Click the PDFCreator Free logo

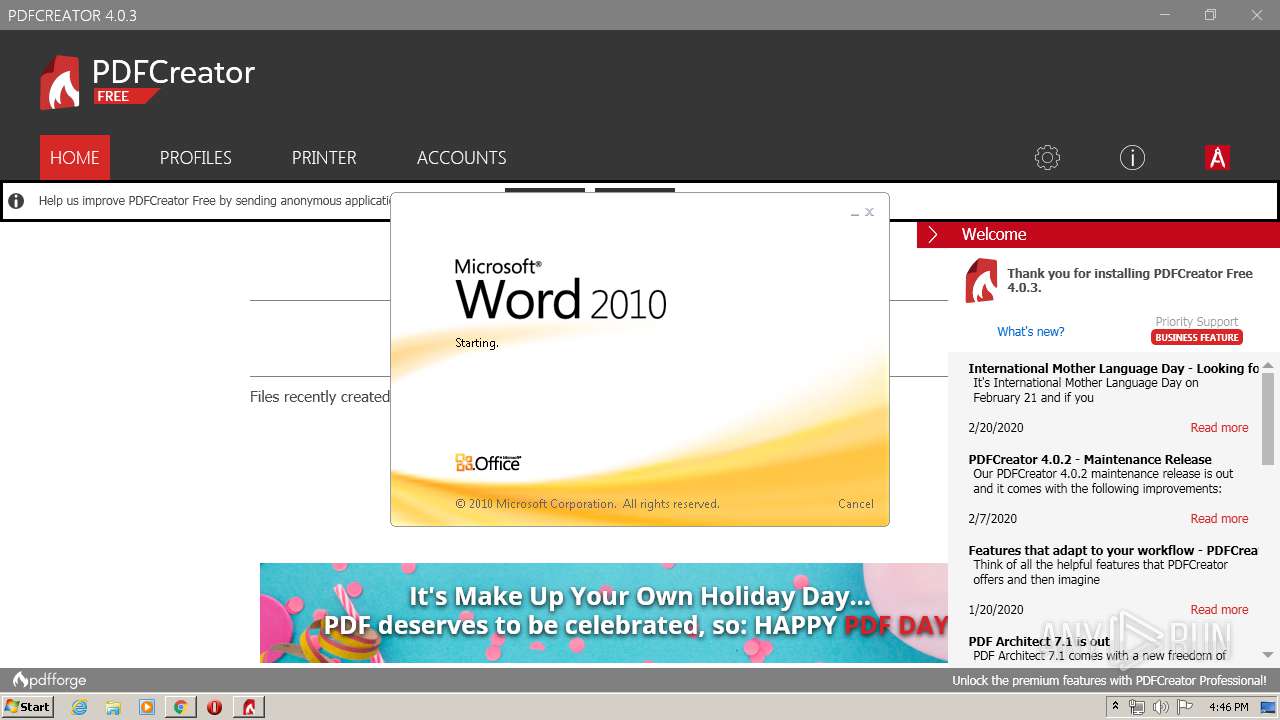[147, 82]
